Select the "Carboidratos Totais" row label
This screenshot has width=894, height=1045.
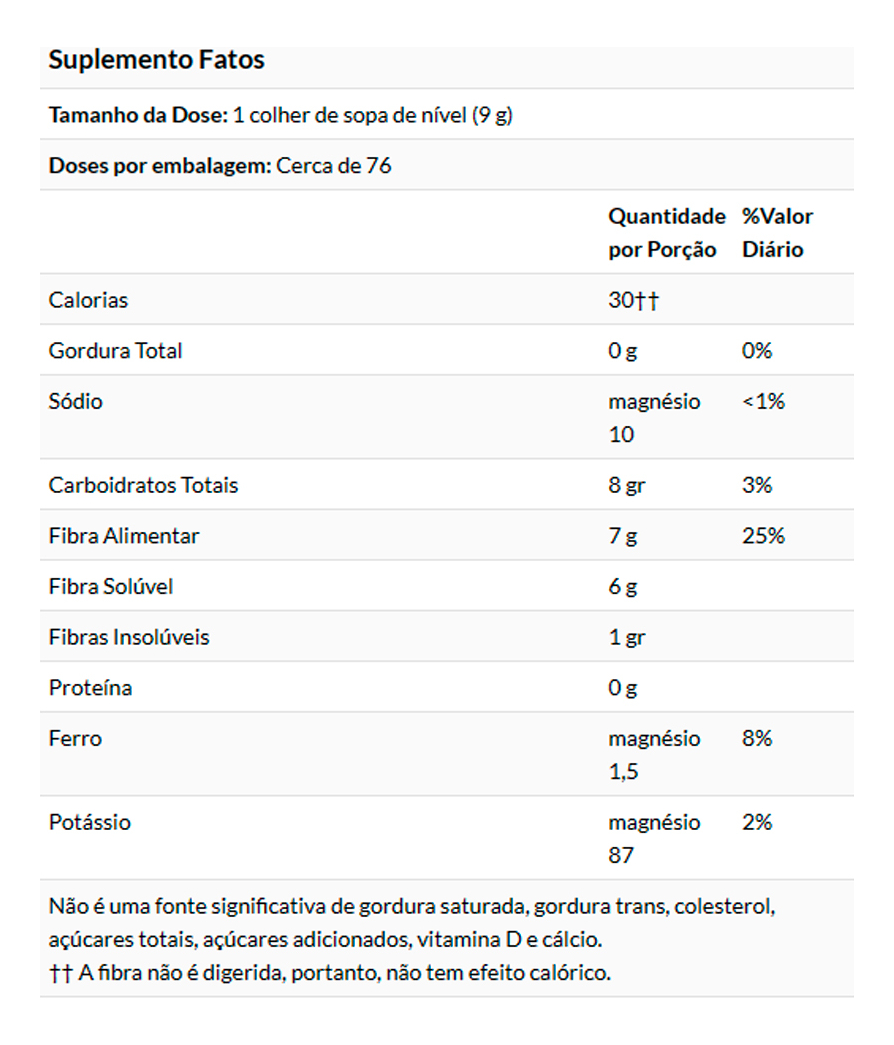tap(144, 486)
